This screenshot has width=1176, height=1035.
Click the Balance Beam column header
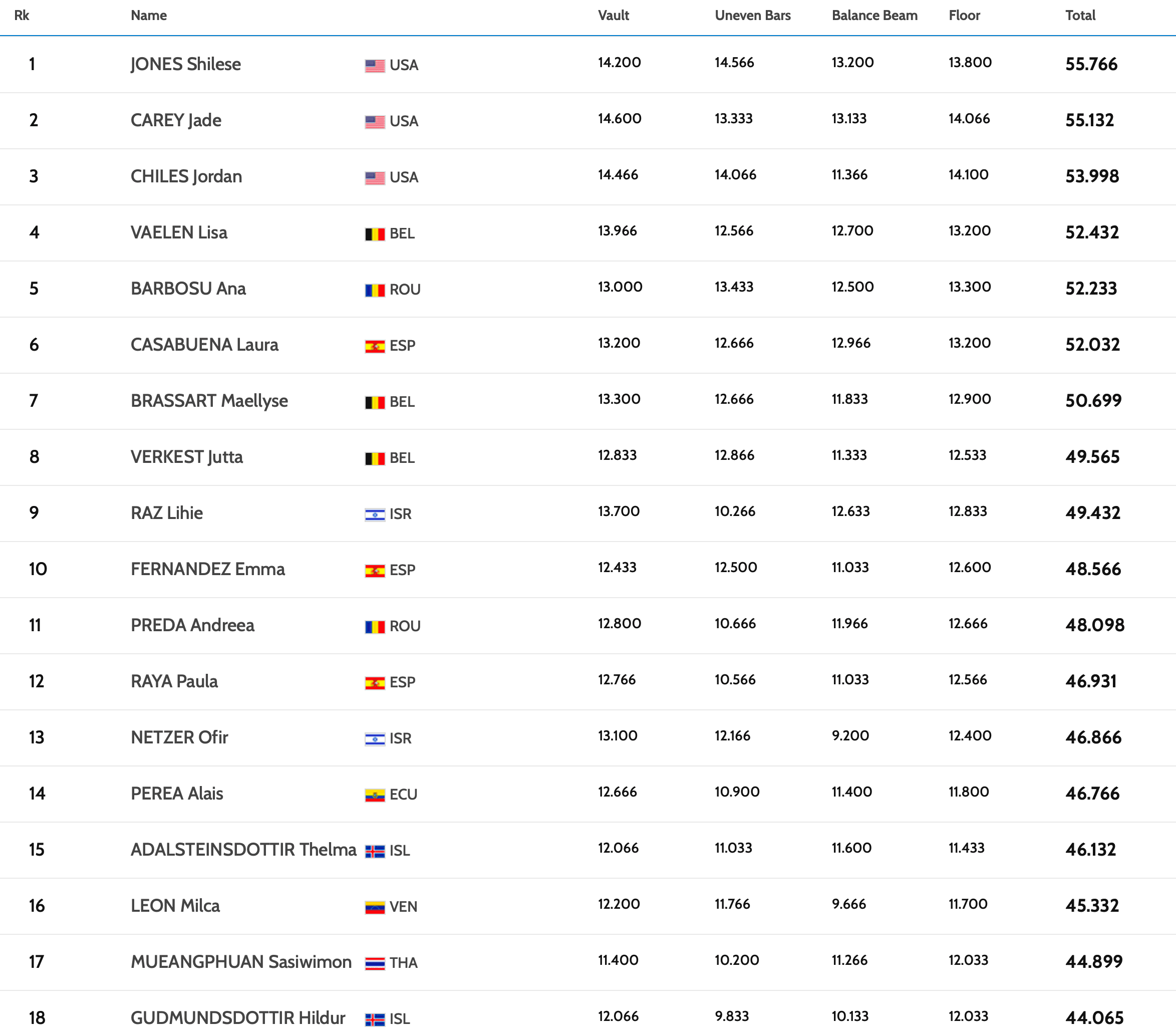point(874,16)
